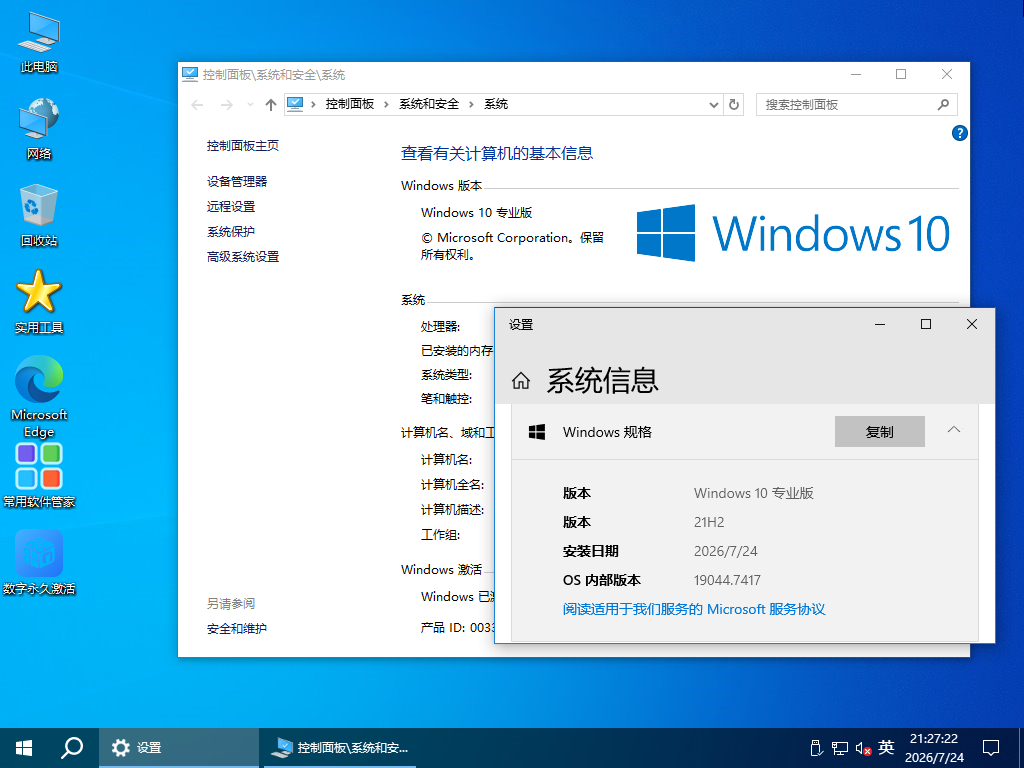Click the refresh button in address bar

(734, 104)
